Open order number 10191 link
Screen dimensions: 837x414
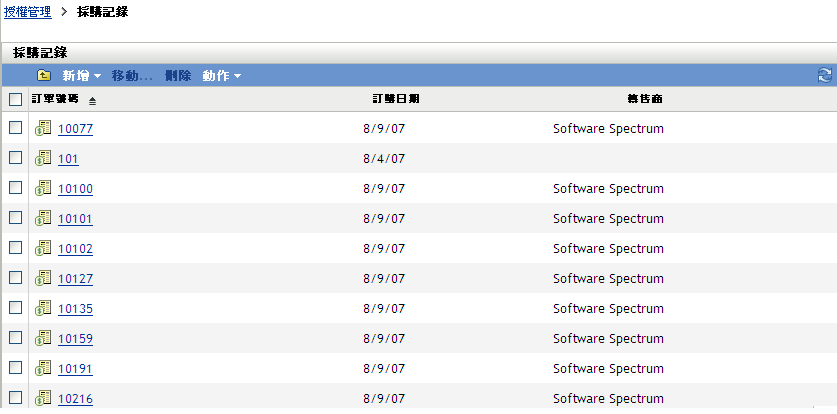(x=75, y=369)
